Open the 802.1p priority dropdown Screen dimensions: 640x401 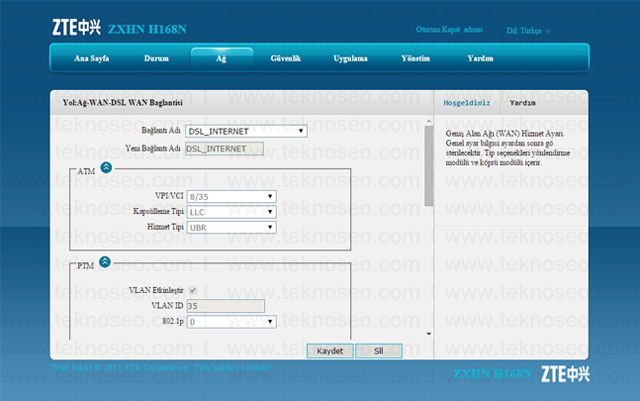click(231, 322)
